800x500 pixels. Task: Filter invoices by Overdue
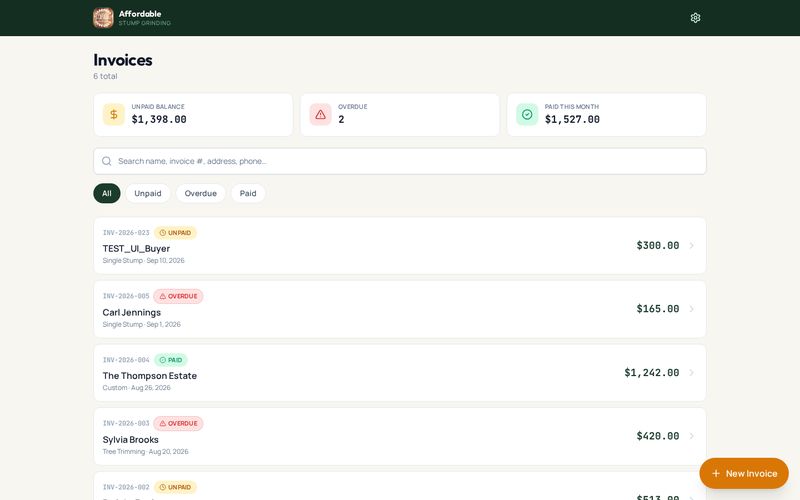[201, 193]
